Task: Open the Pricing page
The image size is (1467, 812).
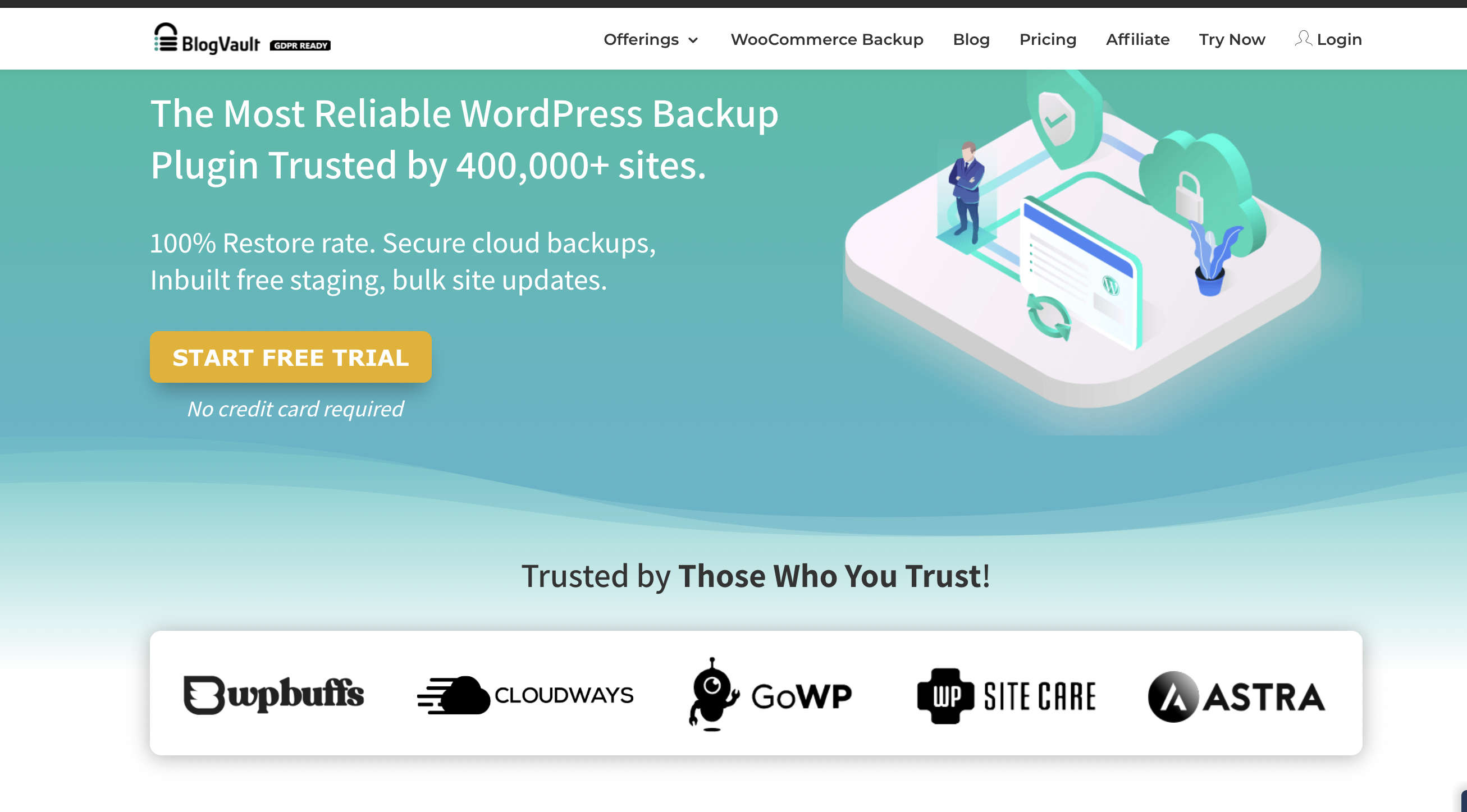Action: [1047, 39]
